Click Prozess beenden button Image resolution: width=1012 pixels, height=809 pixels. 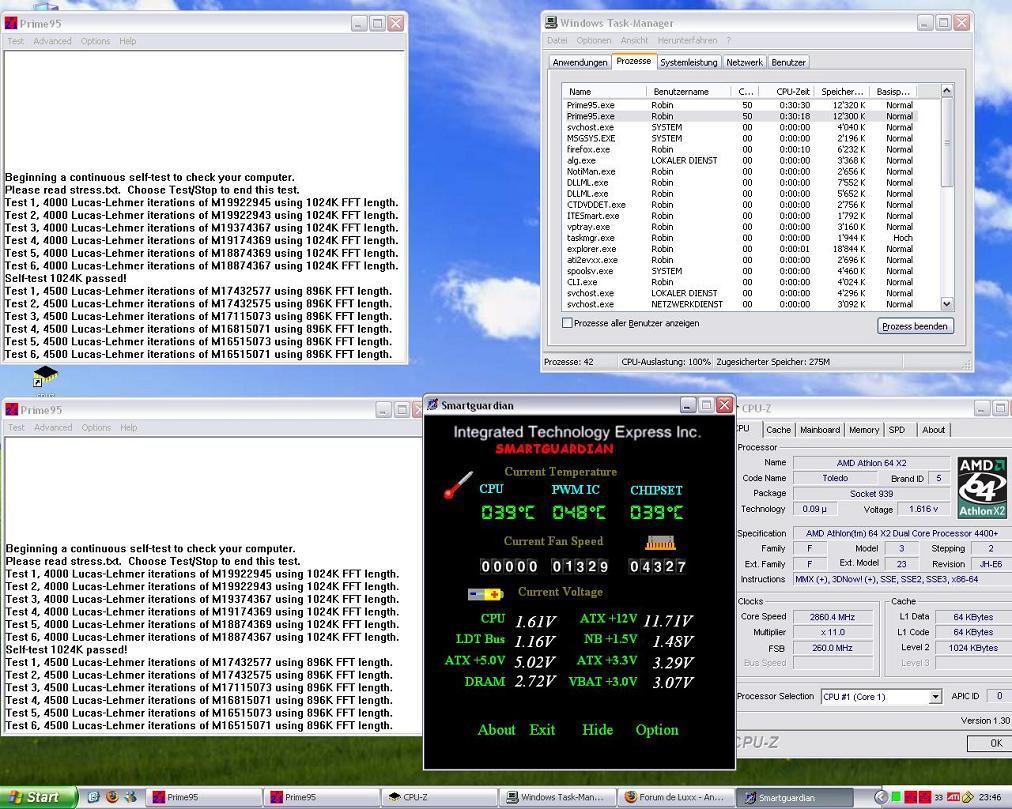(915, 326)
